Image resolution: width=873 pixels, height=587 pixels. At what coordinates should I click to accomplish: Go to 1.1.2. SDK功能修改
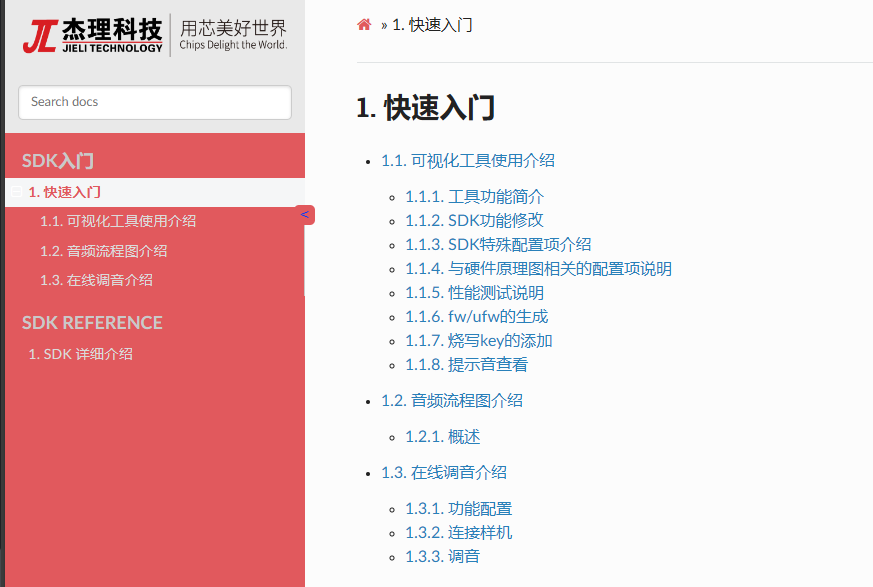coord(474,221)
